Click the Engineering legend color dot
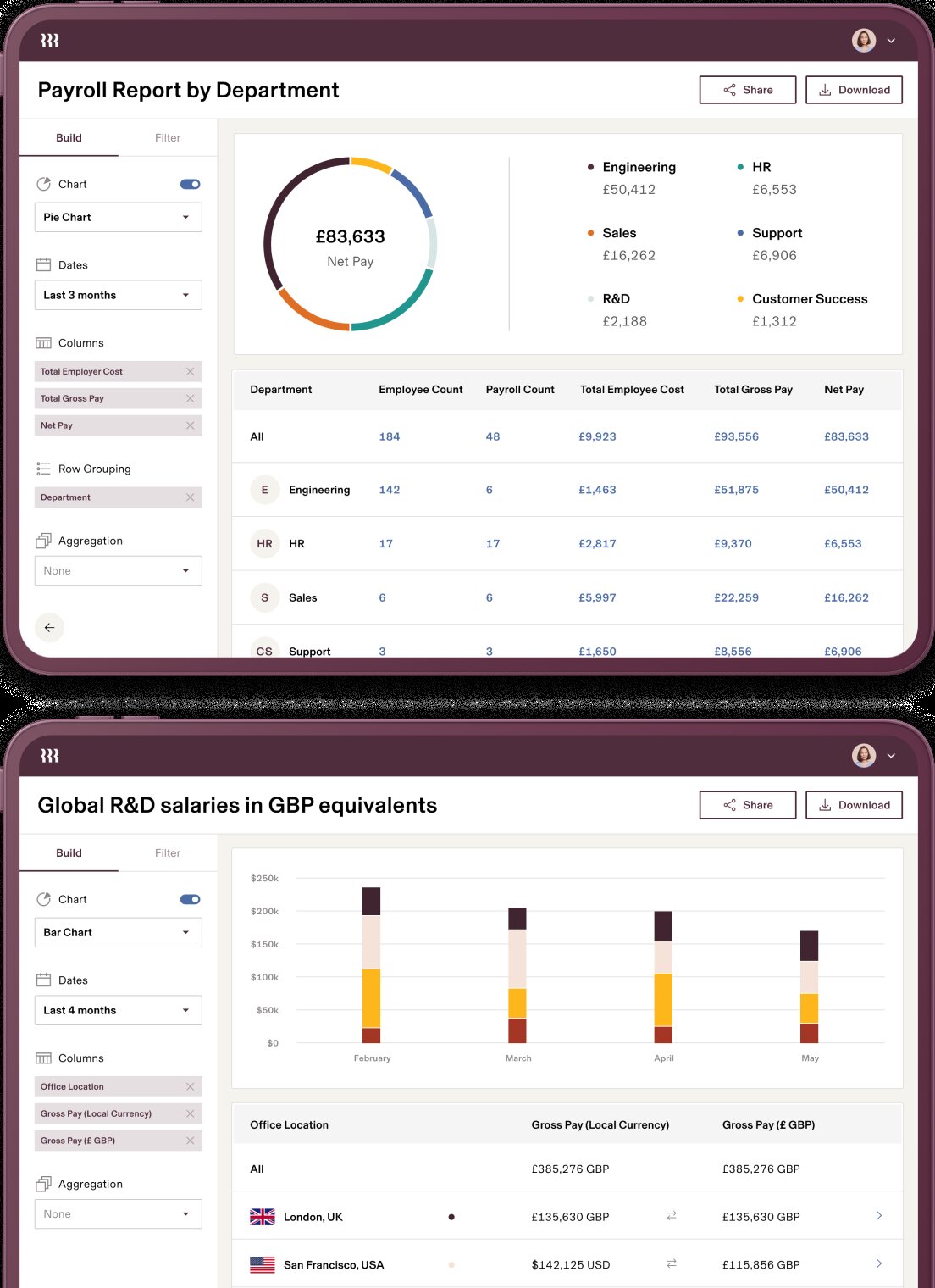Image resolution: width=935 pixels, height=1288 pixels. tap(590, 167)
